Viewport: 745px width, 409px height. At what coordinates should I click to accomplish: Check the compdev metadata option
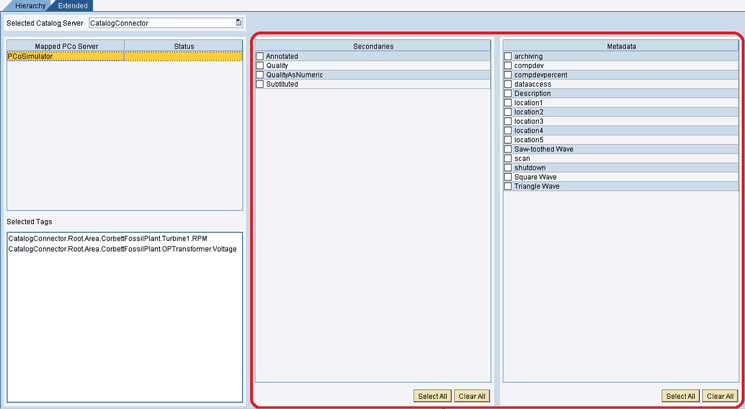point(508,66)
